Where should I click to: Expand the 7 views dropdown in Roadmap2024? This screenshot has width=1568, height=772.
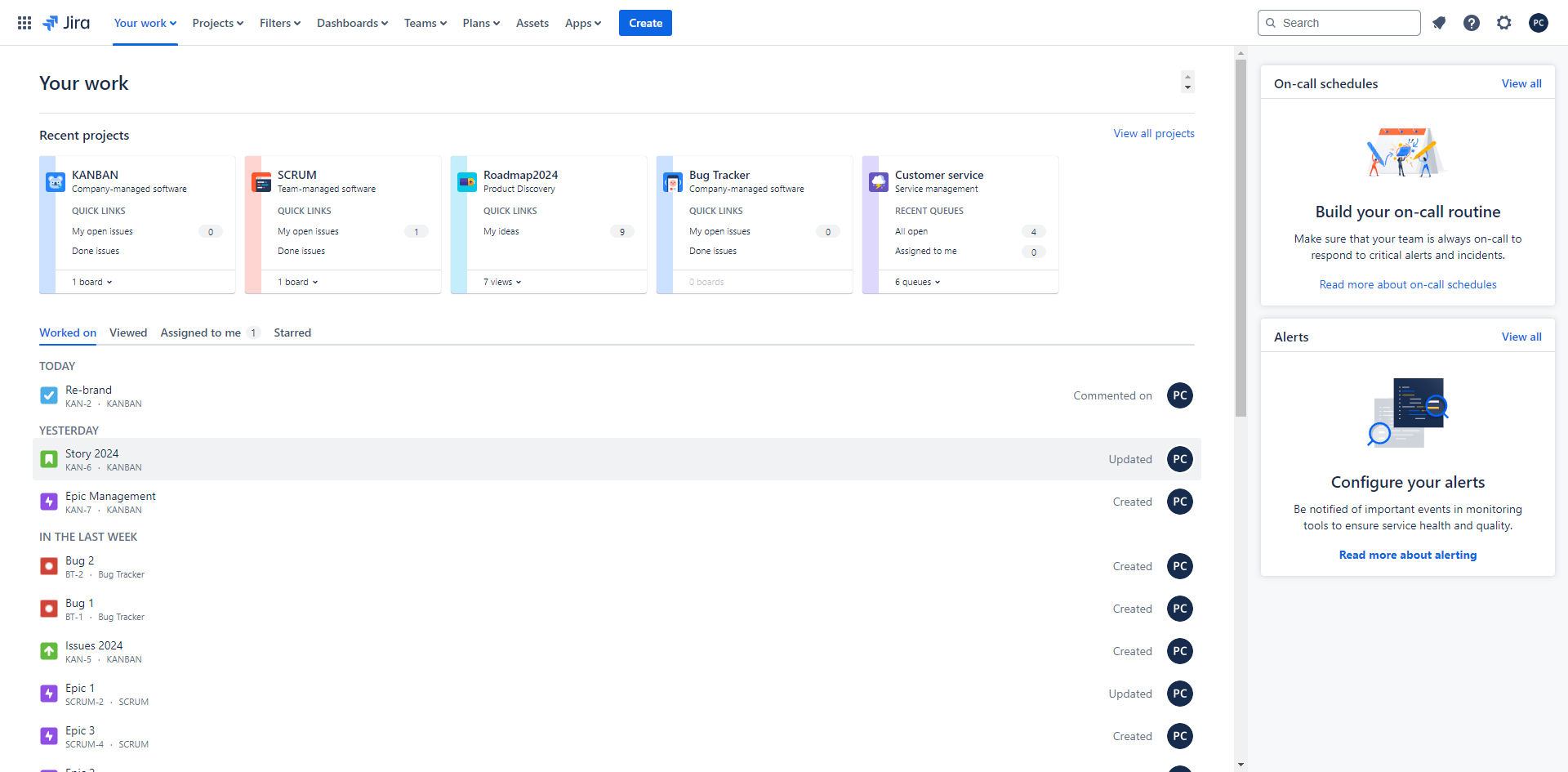click(x=502, y=282)
